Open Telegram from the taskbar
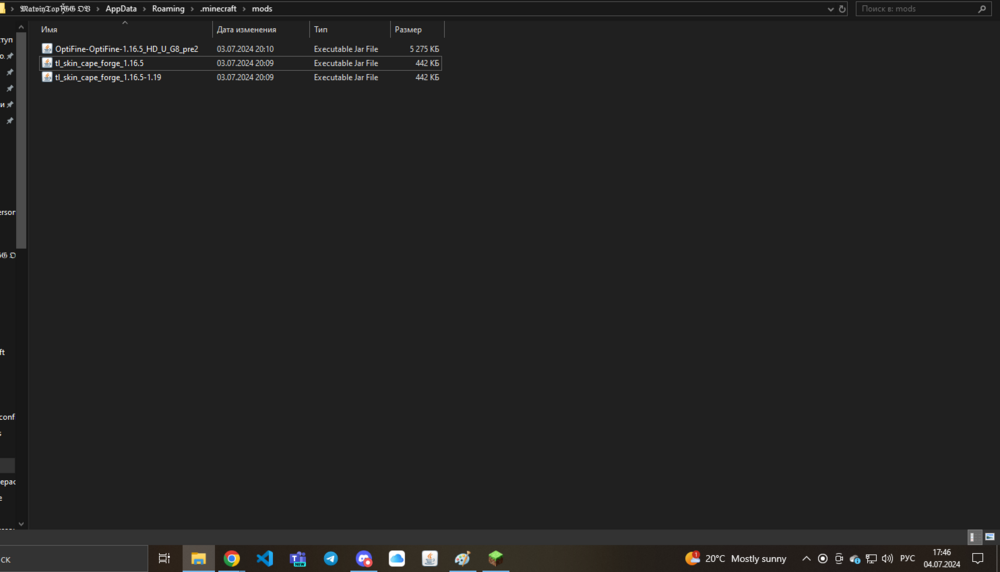Screen dimensions: 1000x572 click(330, 559)
